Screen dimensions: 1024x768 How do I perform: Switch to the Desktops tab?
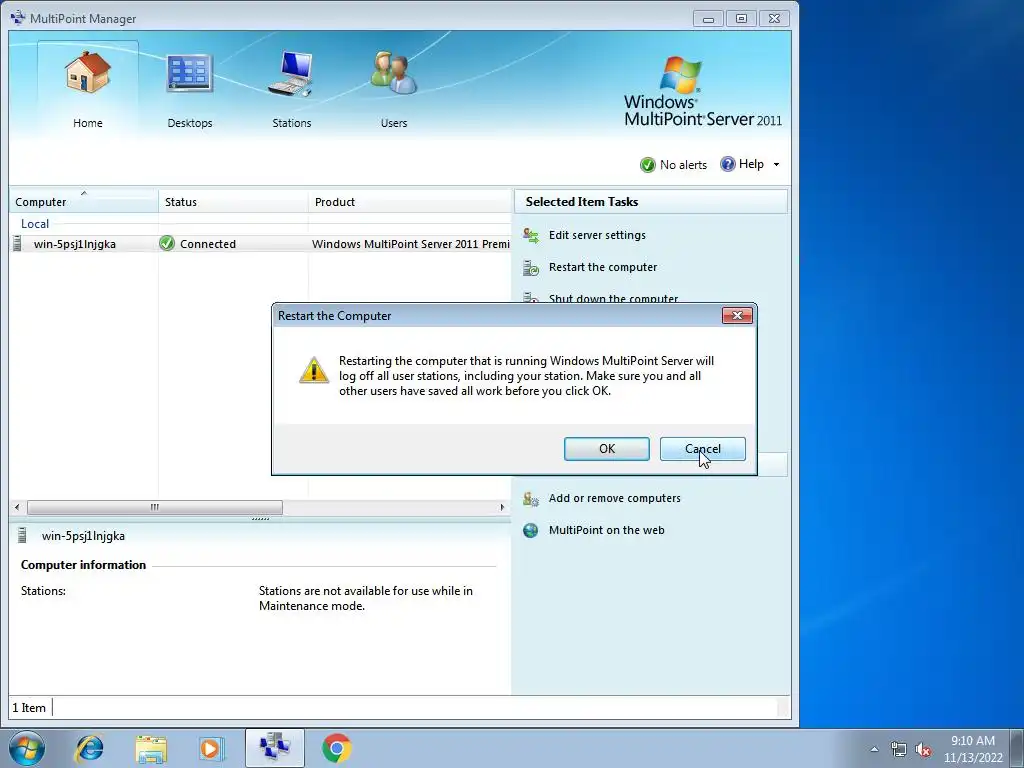(x=189, y=88)
